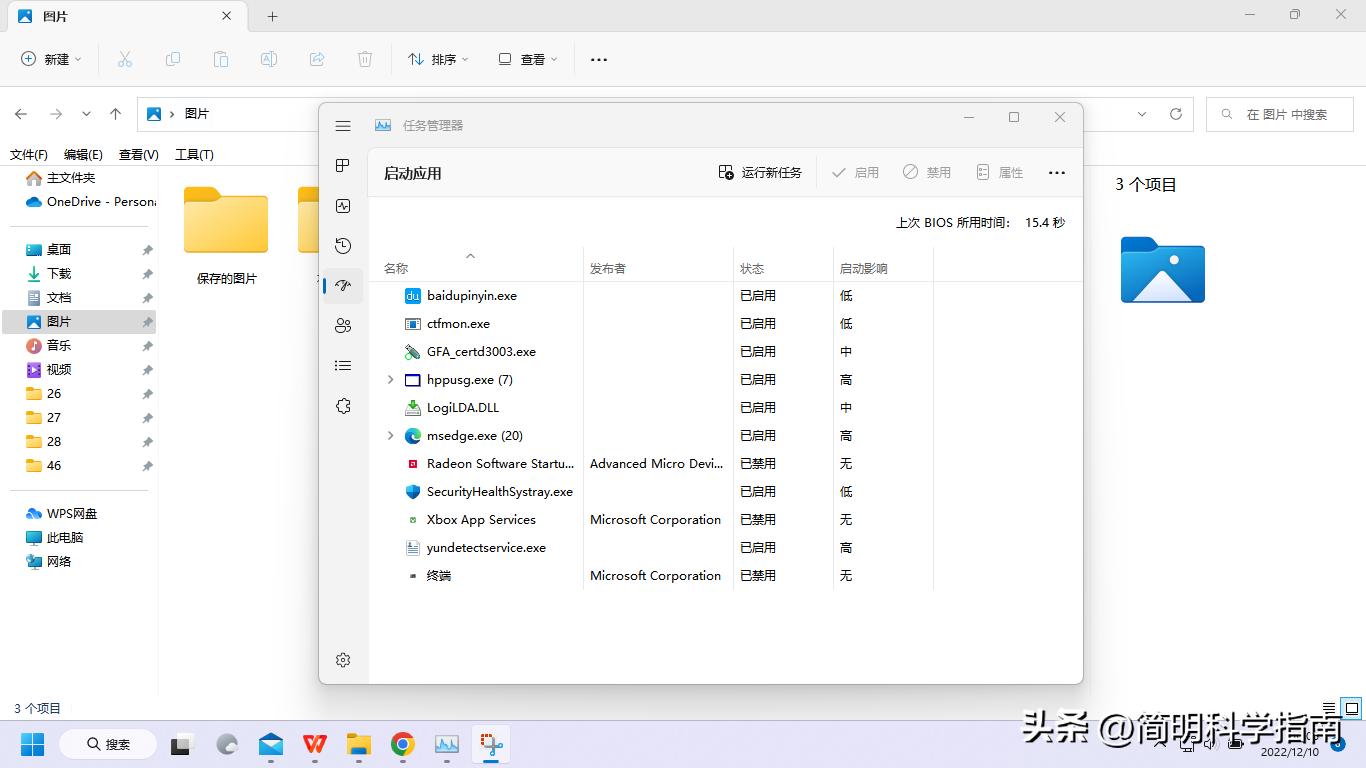This screenshot has width=1366, height=768.
Task: Sort startup apps by the 名称 column
Action: click(x=395, y=267)
